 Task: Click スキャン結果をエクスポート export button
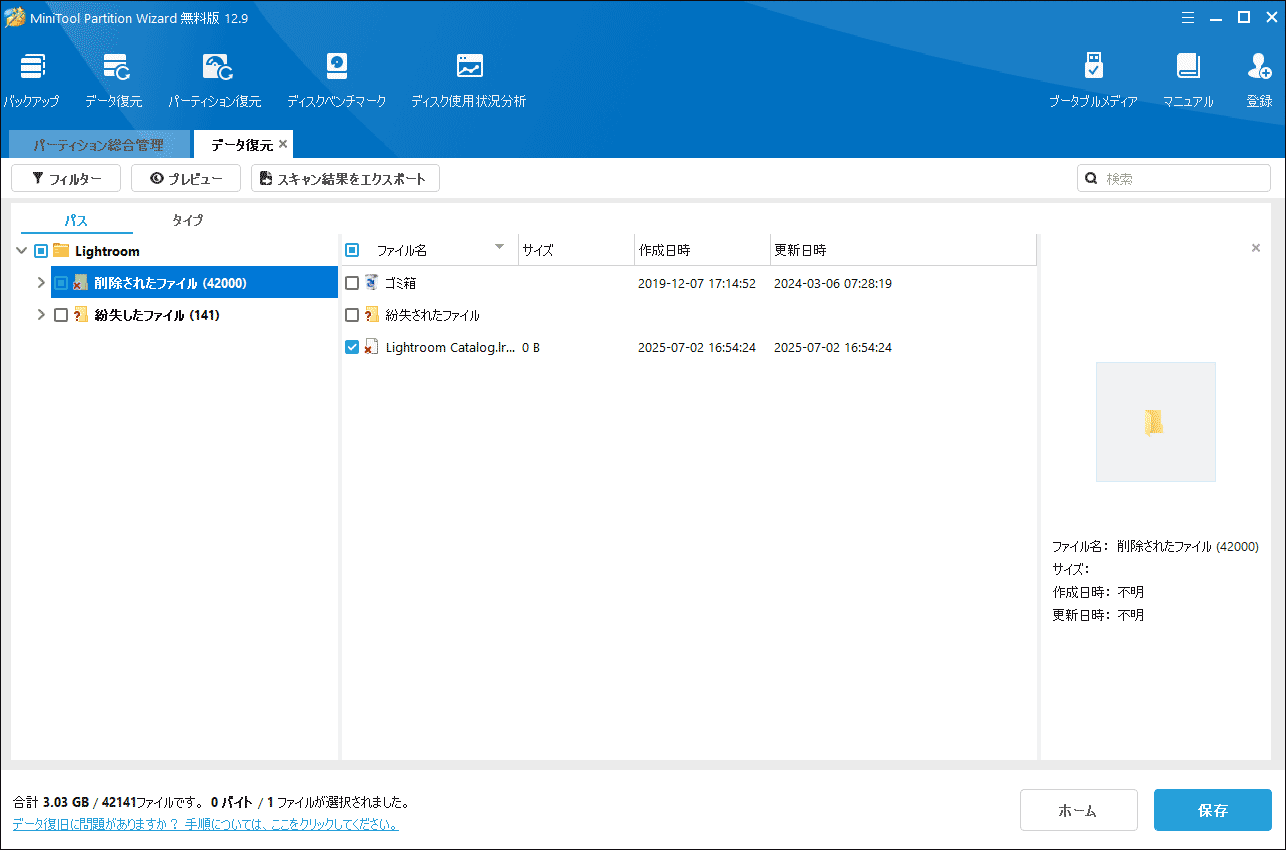tap(345, 179)
